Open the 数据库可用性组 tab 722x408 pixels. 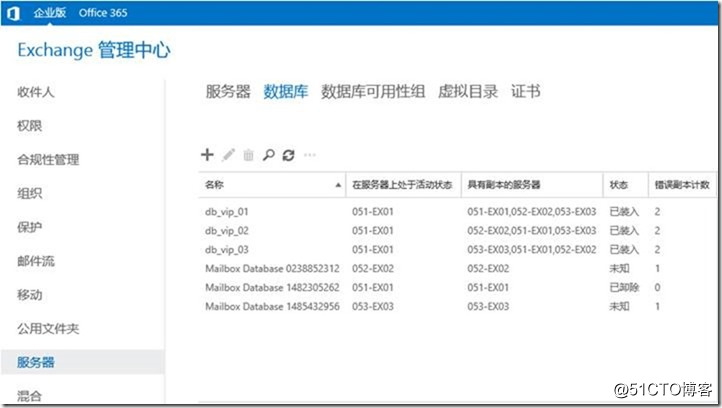373,91
